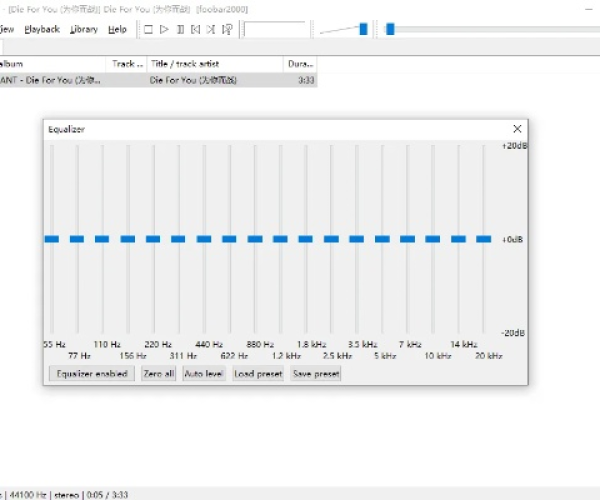Click the 55 Hz equalizer band slider
The image size is (600, 500).
52,239
